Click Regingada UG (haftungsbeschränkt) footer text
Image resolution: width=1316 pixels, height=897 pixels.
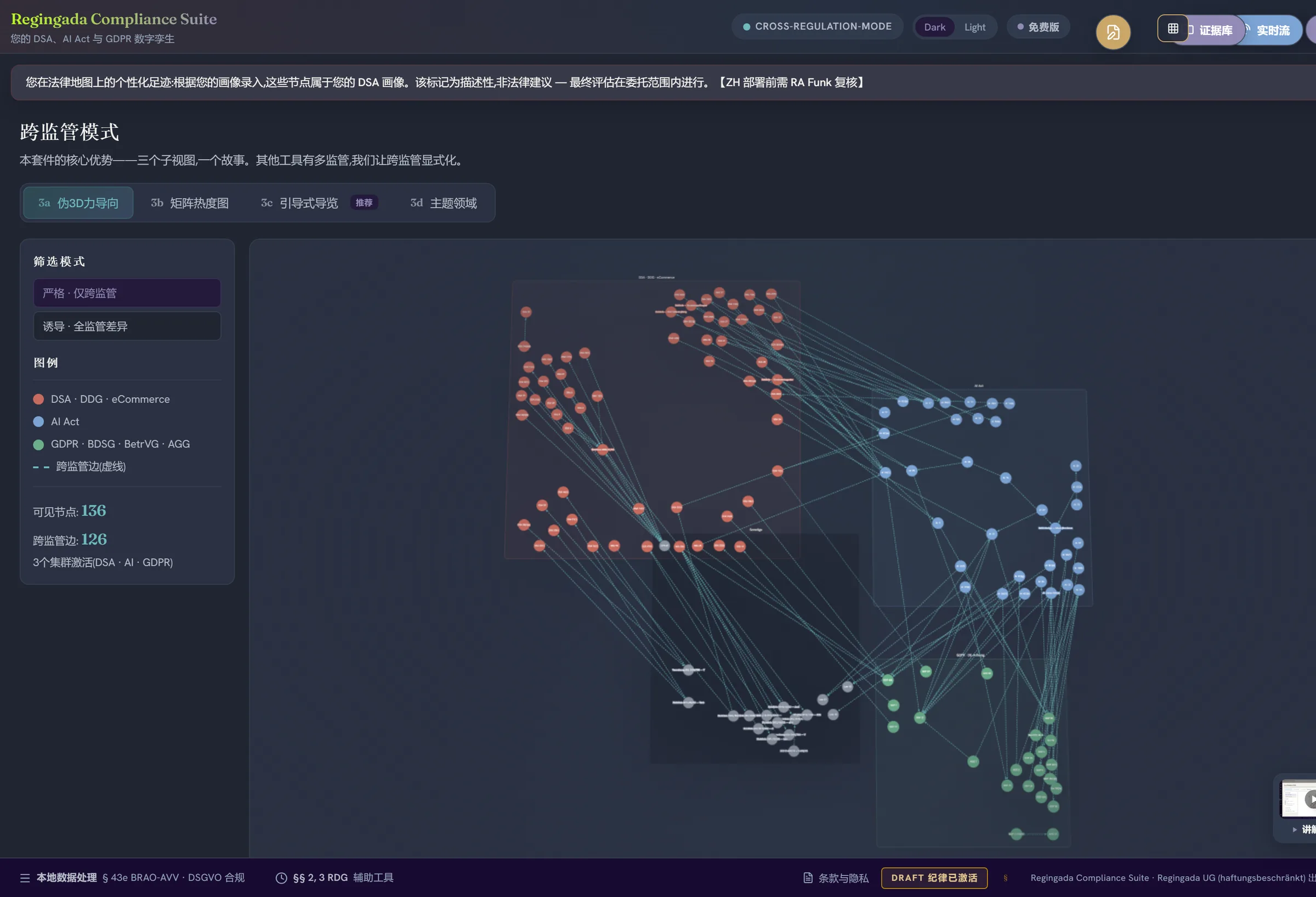coord(1231,878)
